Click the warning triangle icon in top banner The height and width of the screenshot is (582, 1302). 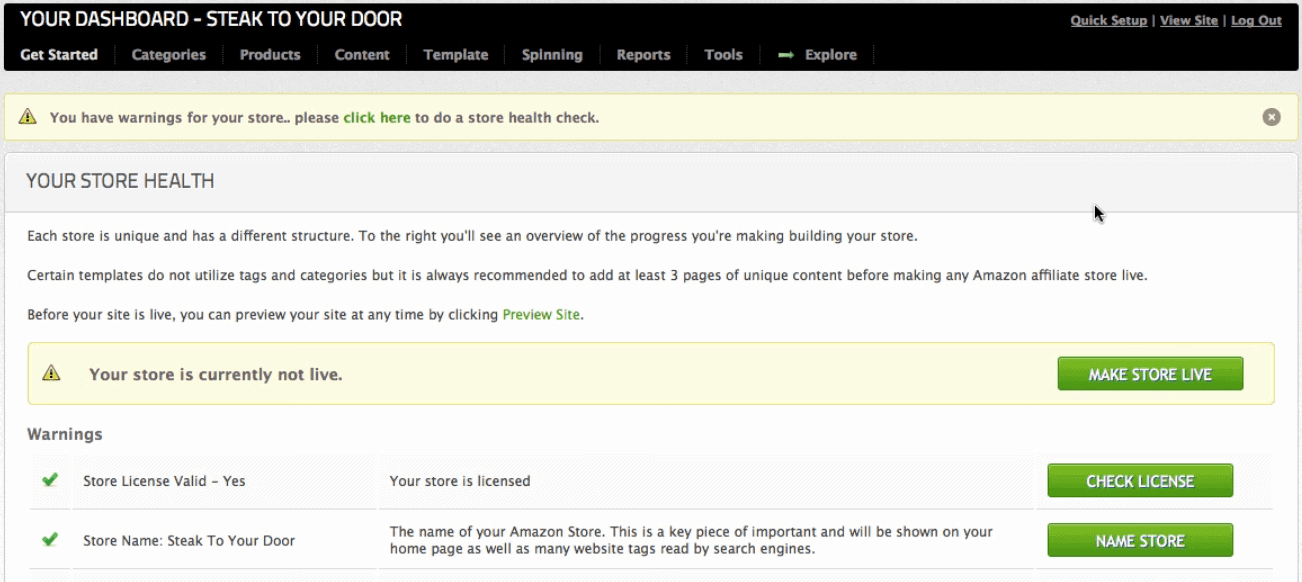tap(28, 117)
